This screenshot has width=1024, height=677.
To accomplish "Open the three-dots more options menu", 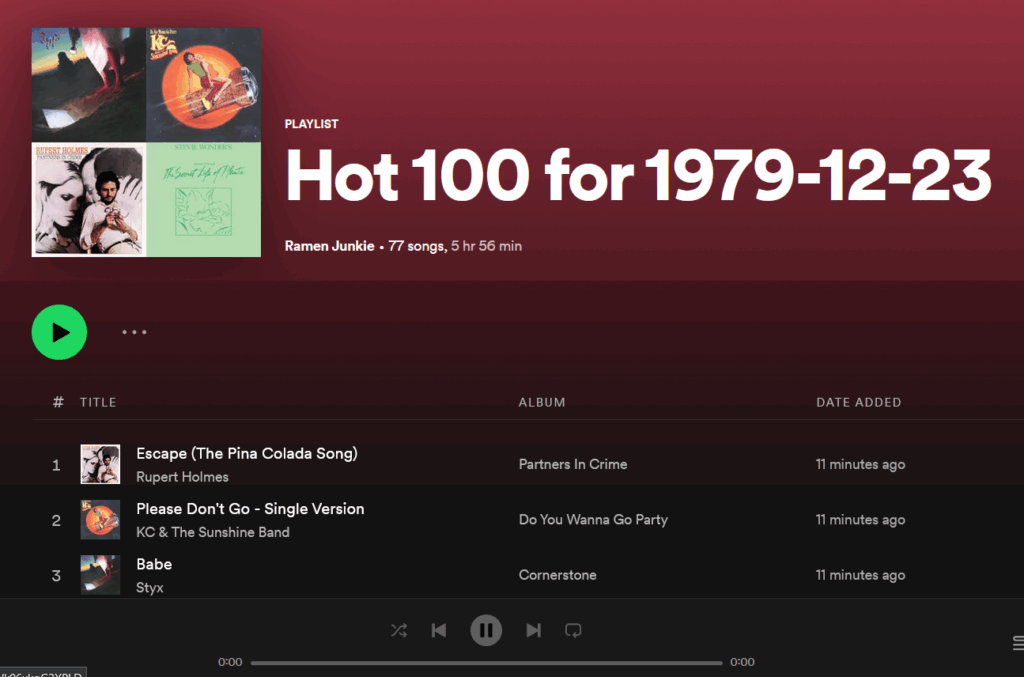I will [135, 332].
